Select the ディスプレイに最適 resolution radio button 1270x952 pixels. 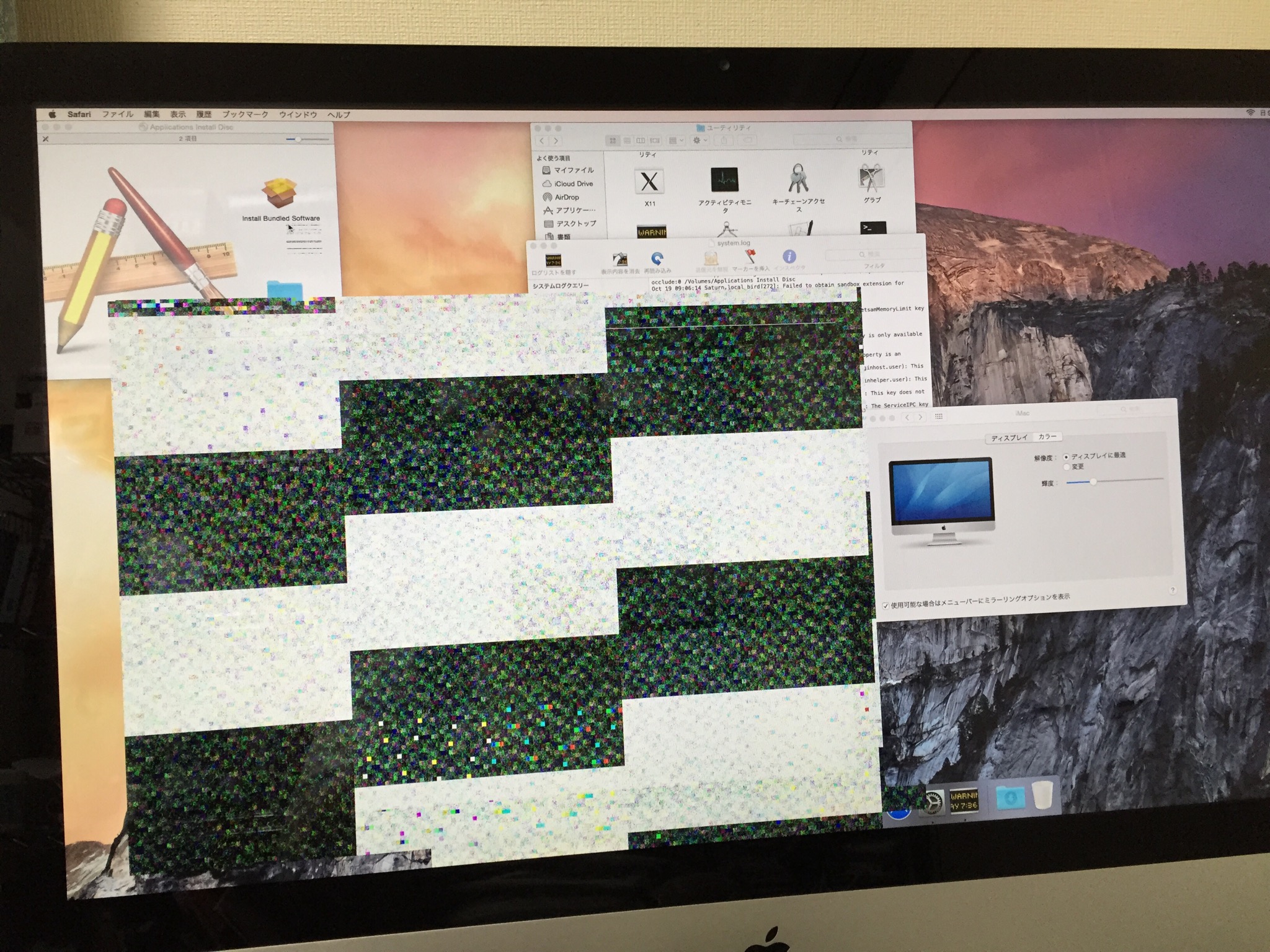[x=1066, y=457]
